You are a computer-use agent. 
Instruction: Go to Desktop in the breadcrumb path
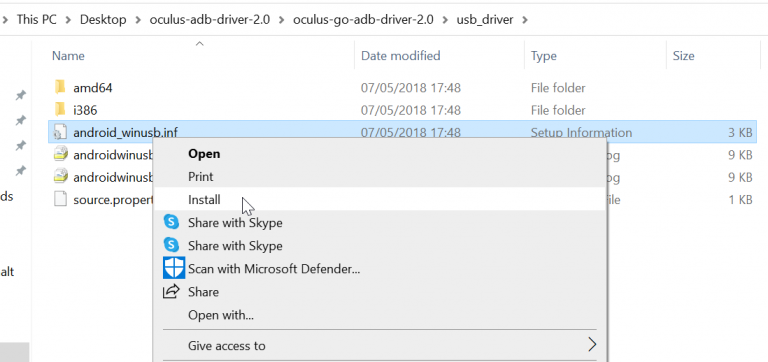pos(103,20)
